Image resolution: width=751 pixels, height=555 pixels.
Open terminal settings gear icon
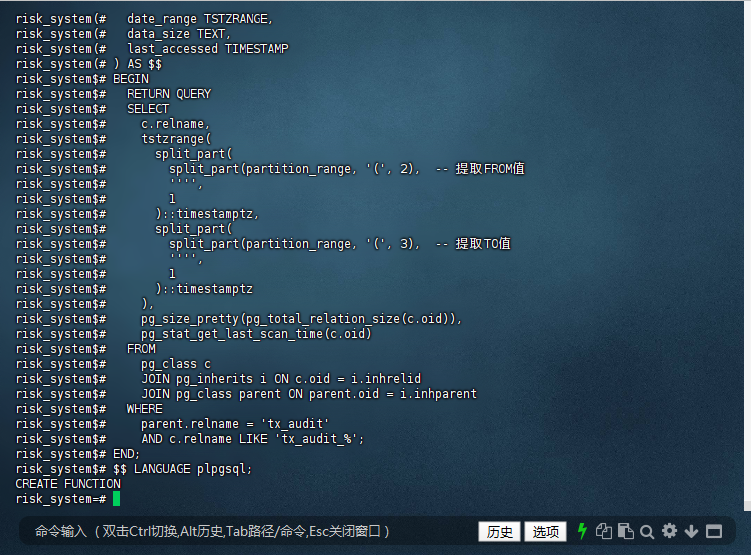pos(669,531)
